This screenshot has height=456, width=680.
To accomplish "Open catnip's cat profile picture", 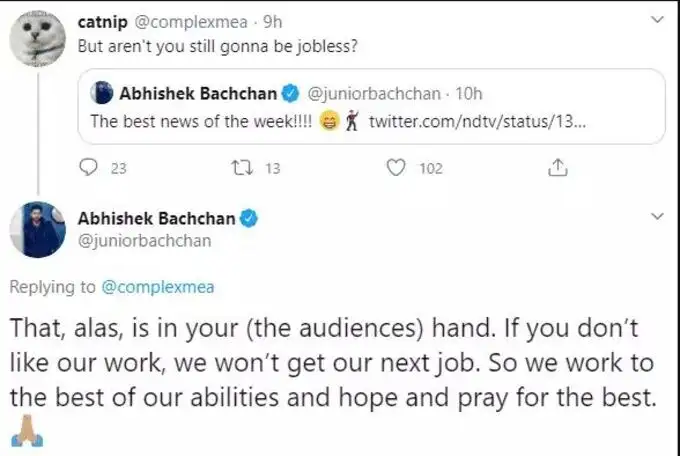I will pyautogui.click(x=38, y=36).
